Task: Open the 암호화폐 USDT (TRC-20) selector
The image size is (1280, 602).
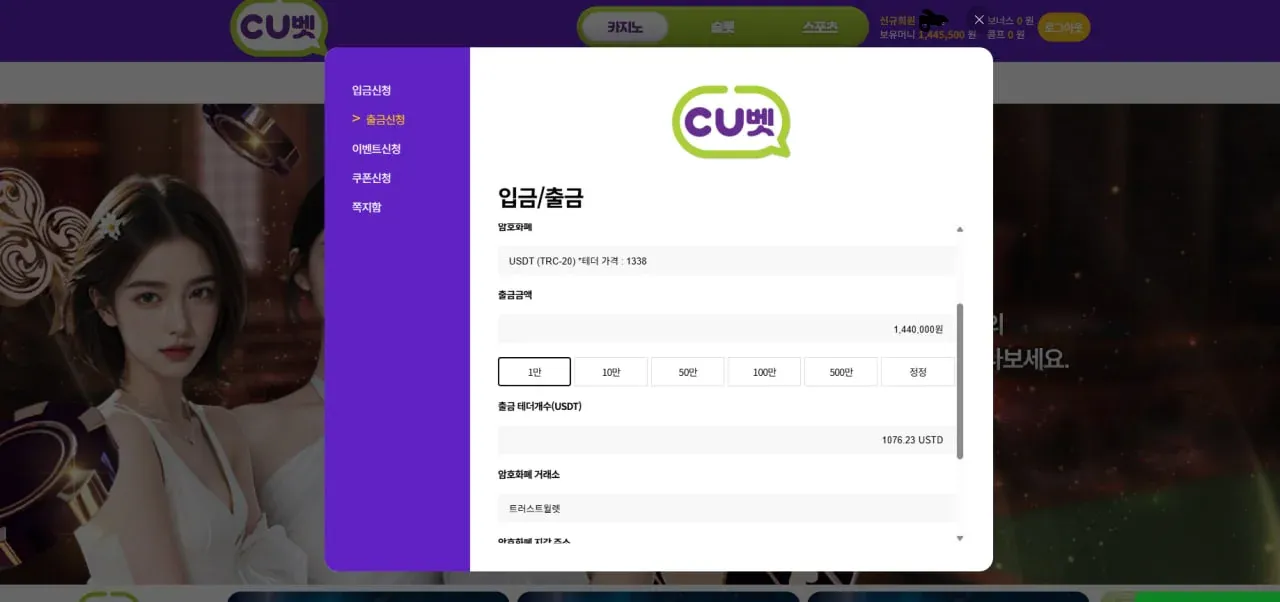Action: tap(726, 261)
